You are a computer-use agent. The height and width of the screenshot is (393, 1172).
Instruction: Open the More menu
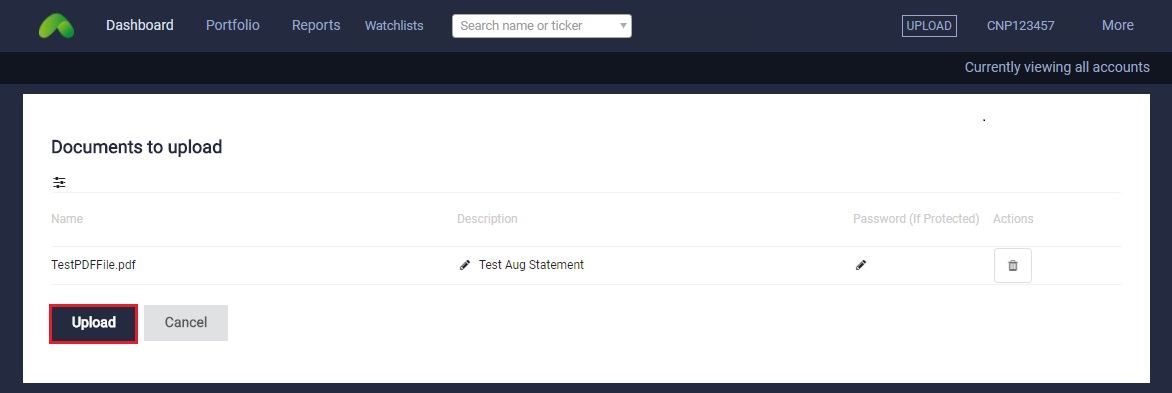pyautogui.click(x=1117, y=25)
